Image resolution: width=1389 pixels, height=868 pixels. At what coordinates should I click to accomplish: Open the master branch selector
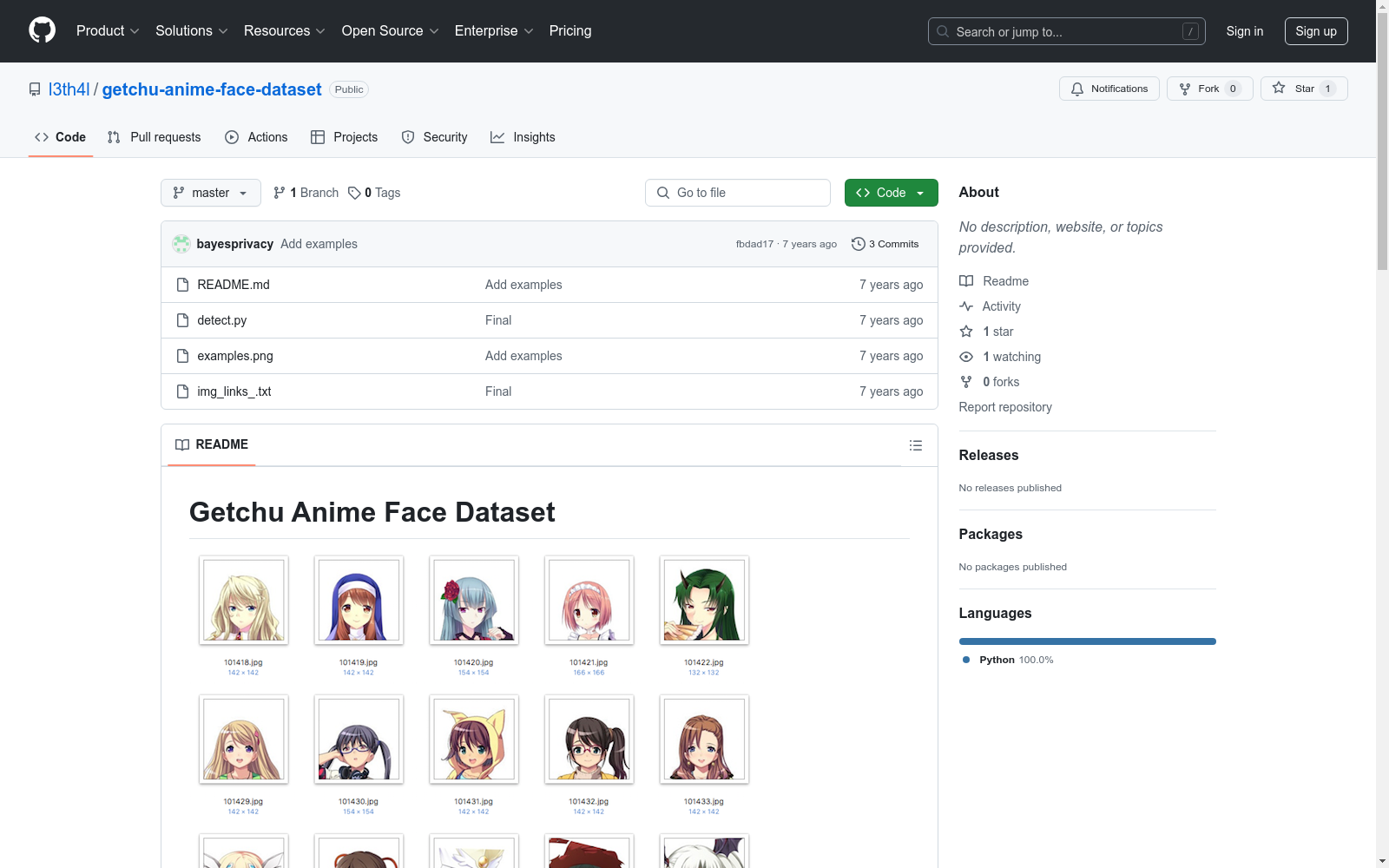pyautogui.click(x=210, y=193)
